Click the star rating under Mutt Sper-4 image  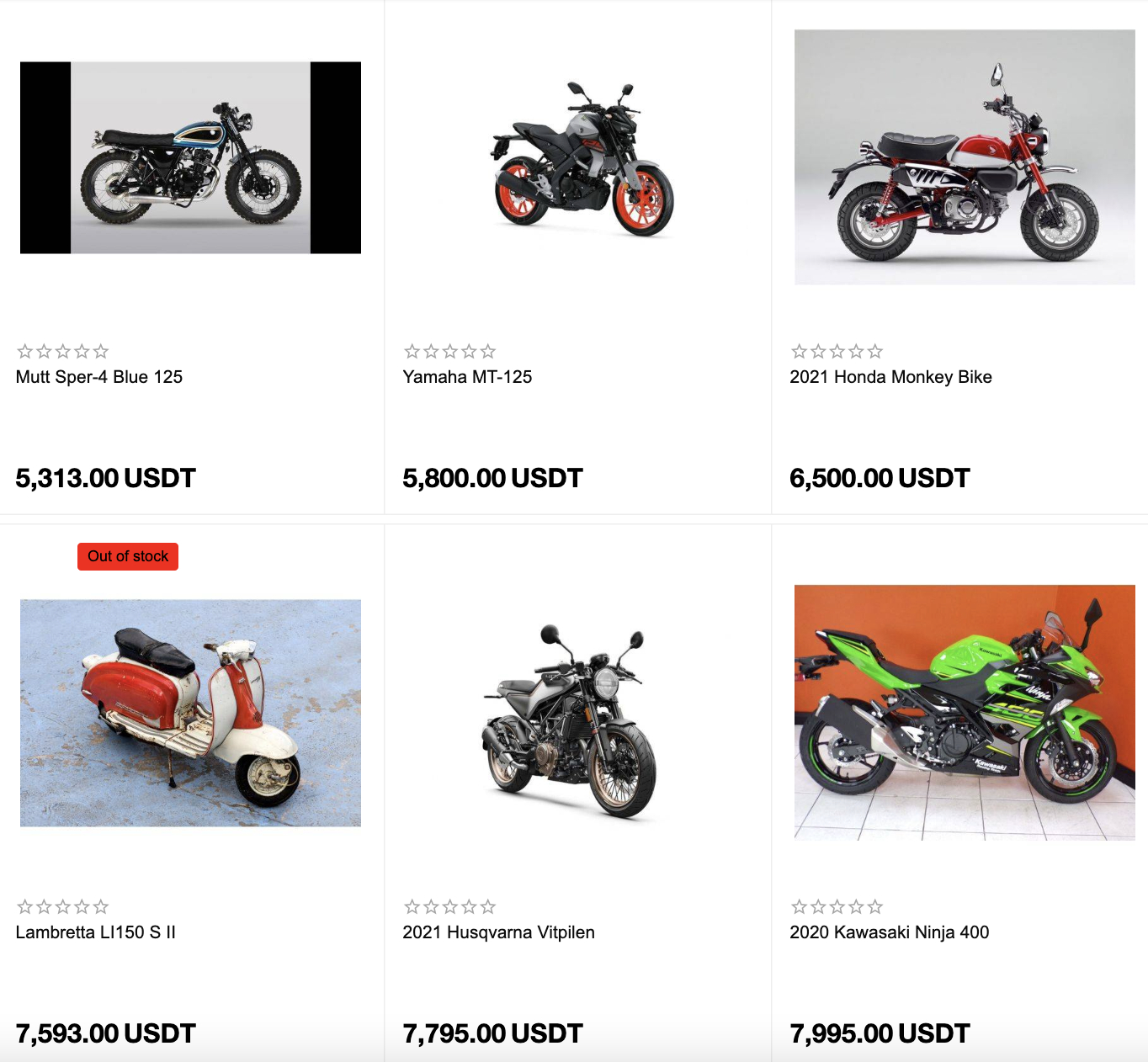pyautogui.click(x=63, y=351)
